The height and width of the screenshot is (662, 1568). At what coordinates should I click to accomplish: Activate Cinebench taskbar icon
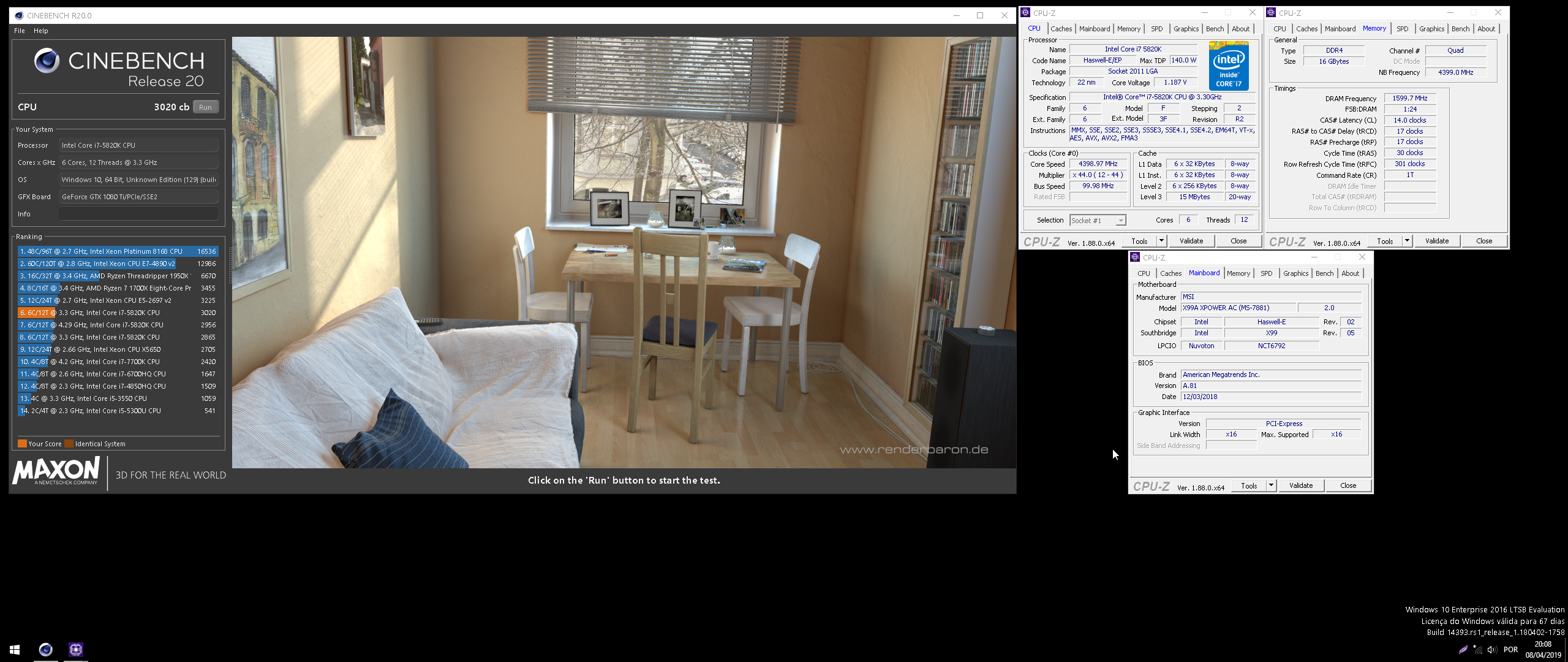(x=46, y=649)
